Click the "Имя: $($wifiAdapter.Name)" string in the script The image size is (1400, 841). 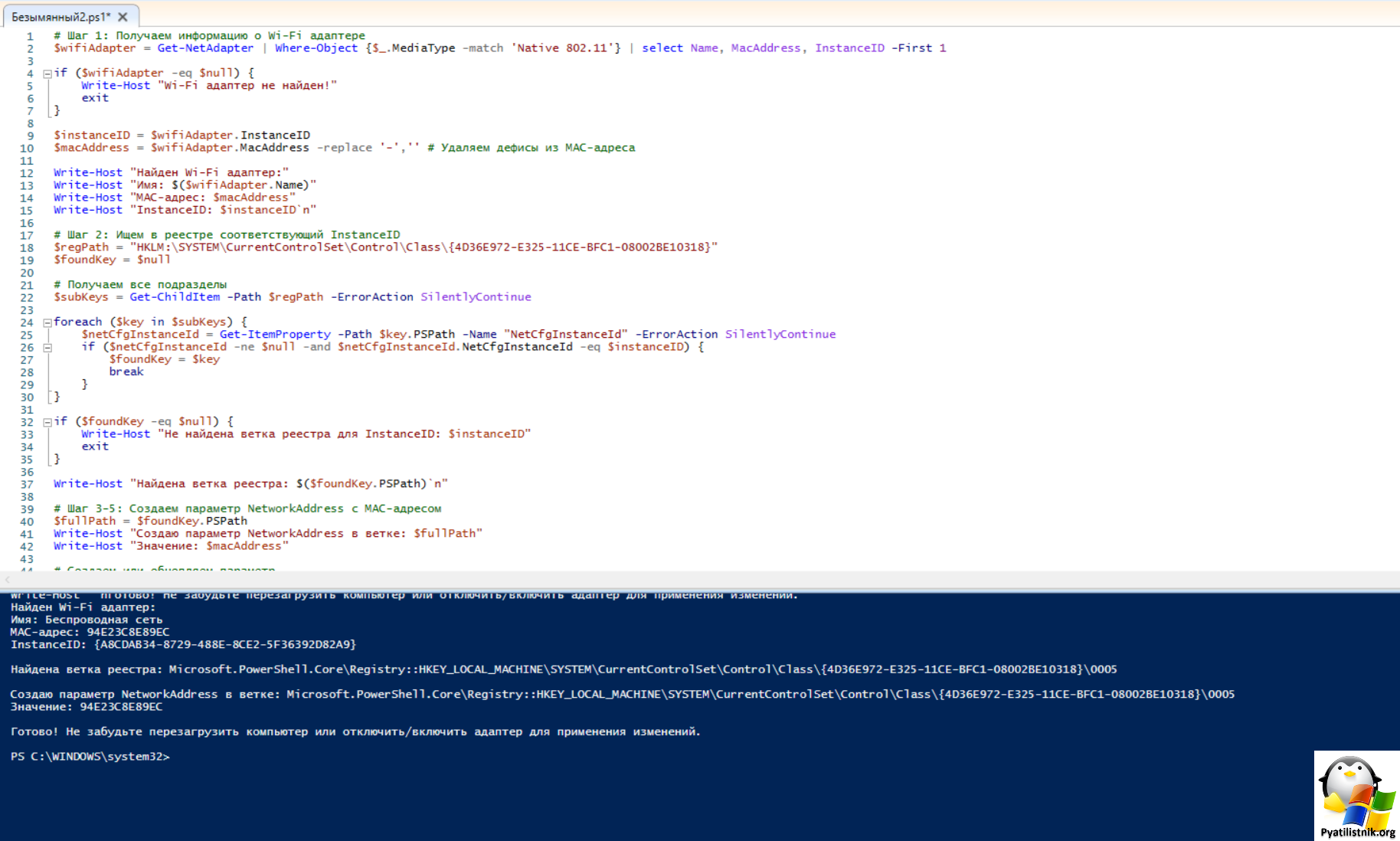point(223,185)
